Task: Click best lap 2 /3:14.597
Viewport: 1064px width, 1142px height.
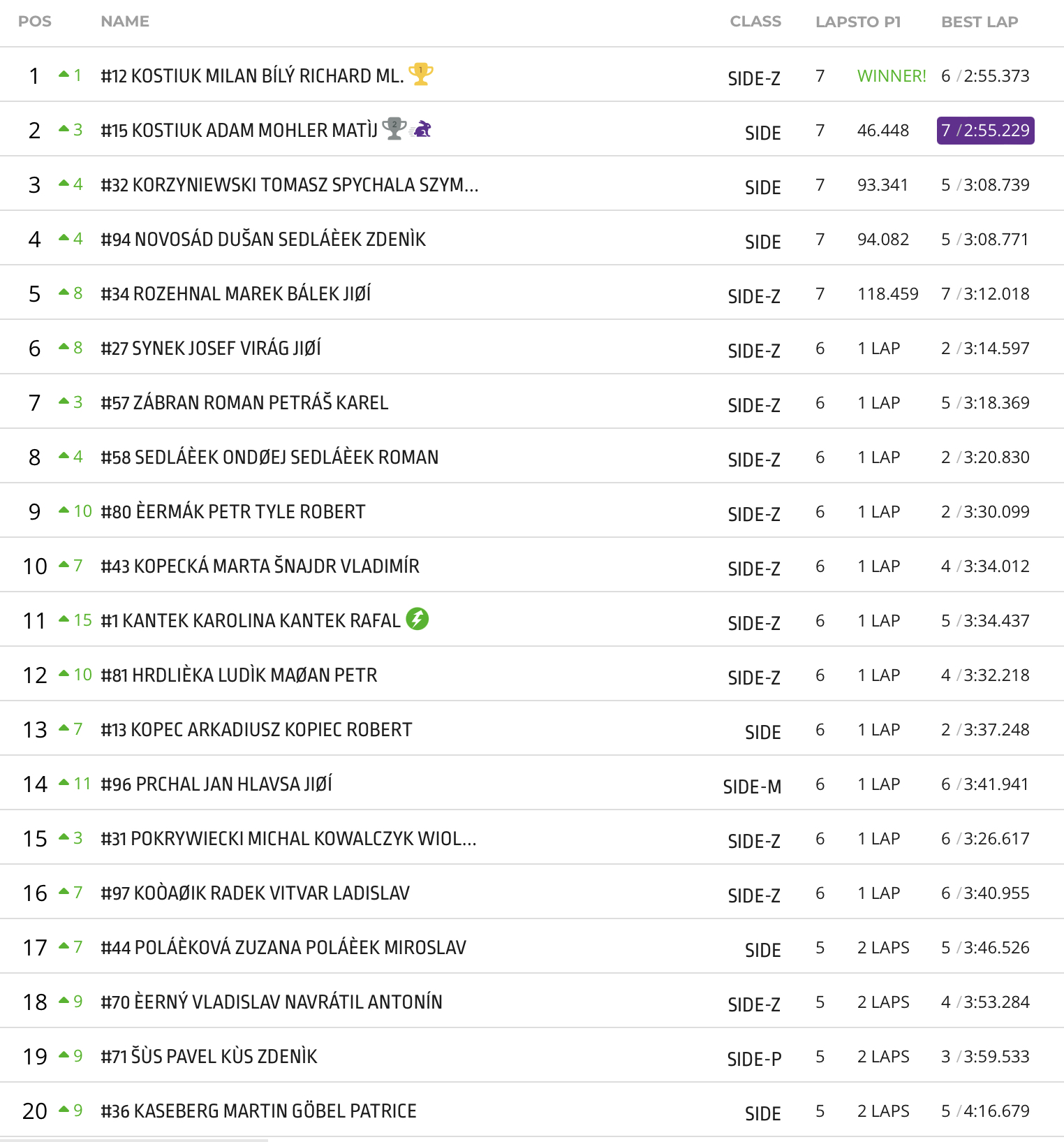Action: (x=985, y=348)
